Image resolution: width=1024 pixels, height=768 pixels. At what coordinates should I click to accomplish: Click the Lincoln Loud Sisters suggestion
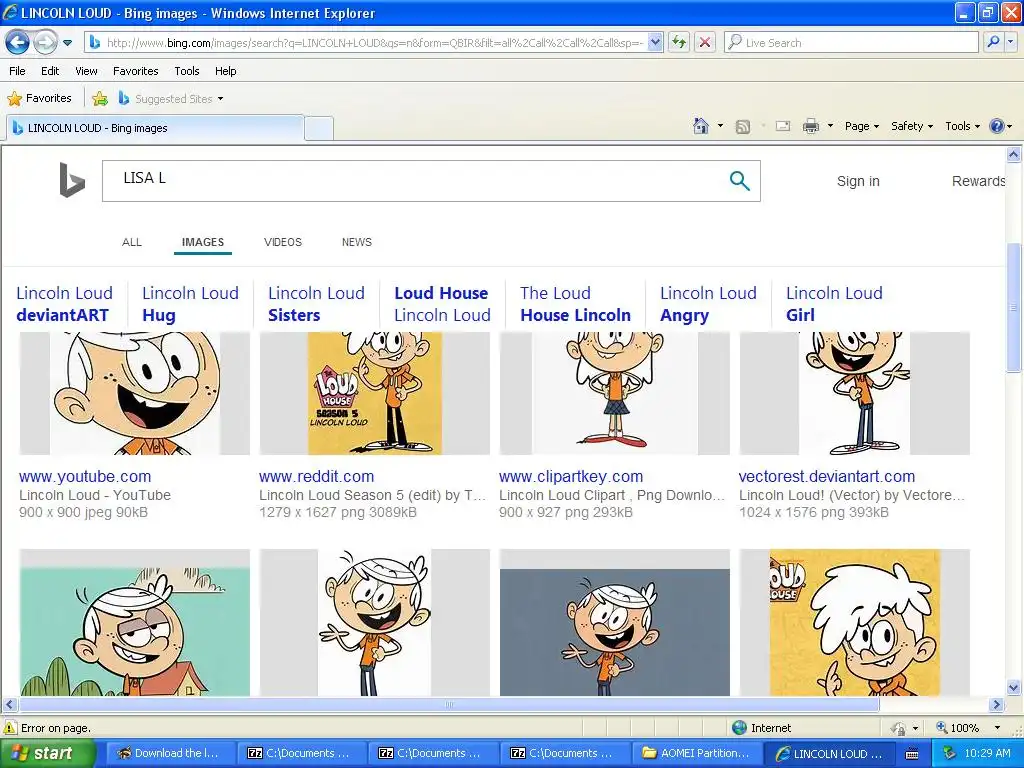tap(316, 304)
